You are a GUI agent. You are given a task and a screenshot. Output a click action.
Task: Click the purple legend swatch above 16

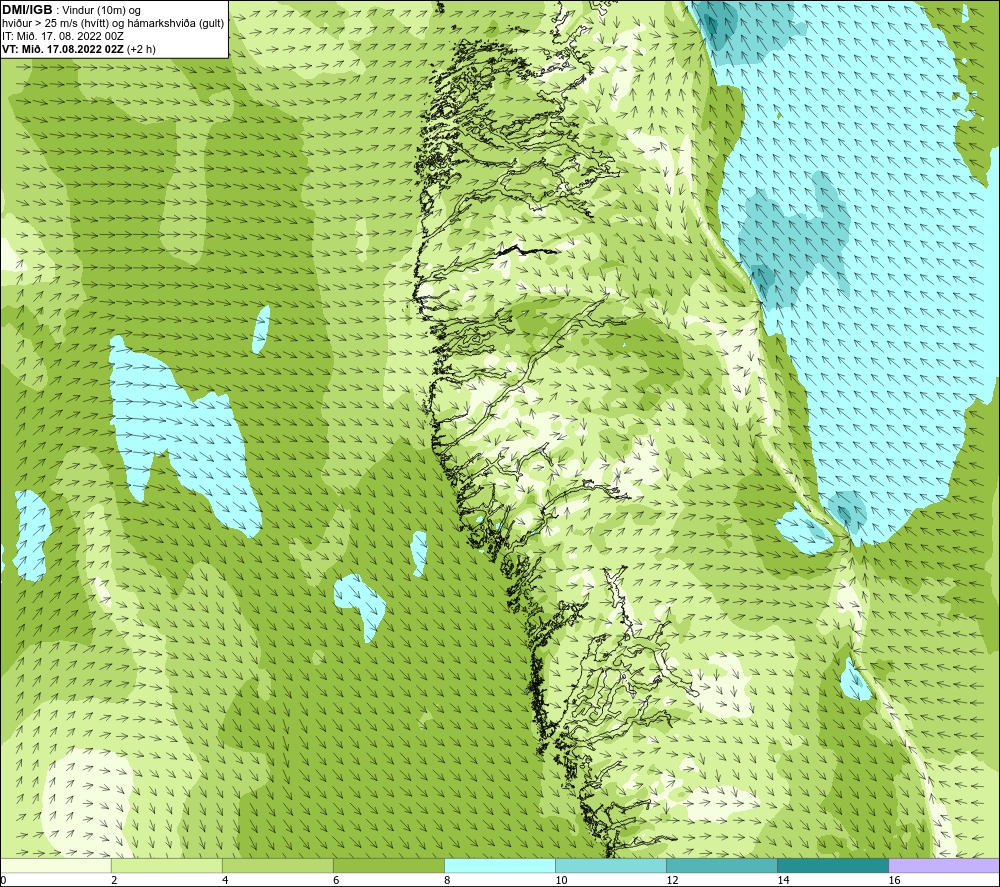click(944, 865)
